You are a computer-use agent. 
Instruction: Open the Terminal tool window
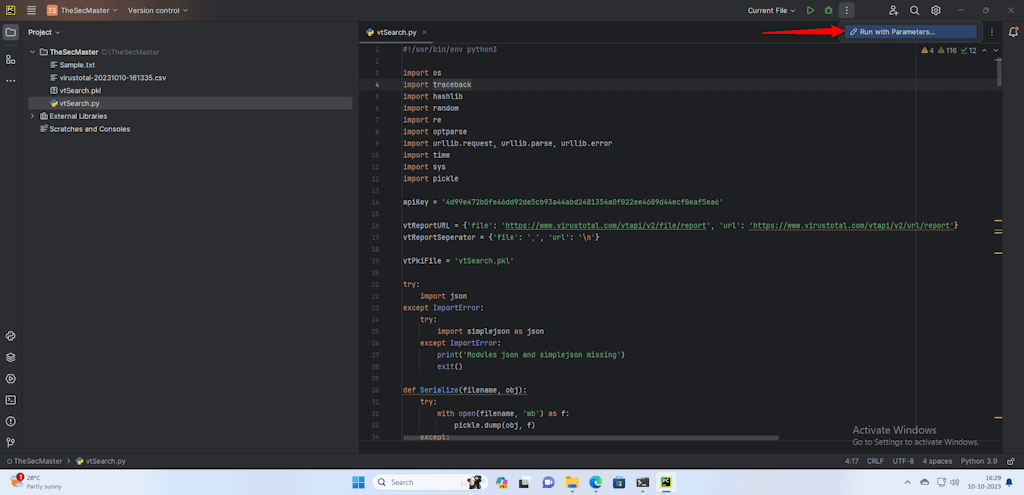[10, 400]
